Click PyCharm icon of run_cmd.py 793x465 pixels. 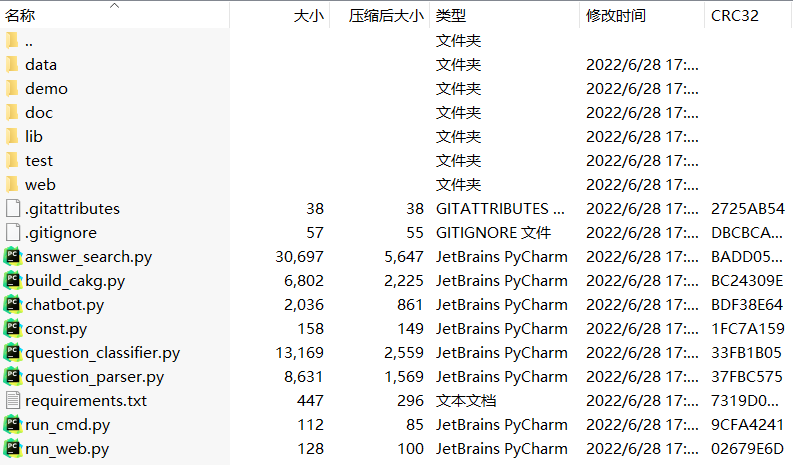tap(13, 425)
